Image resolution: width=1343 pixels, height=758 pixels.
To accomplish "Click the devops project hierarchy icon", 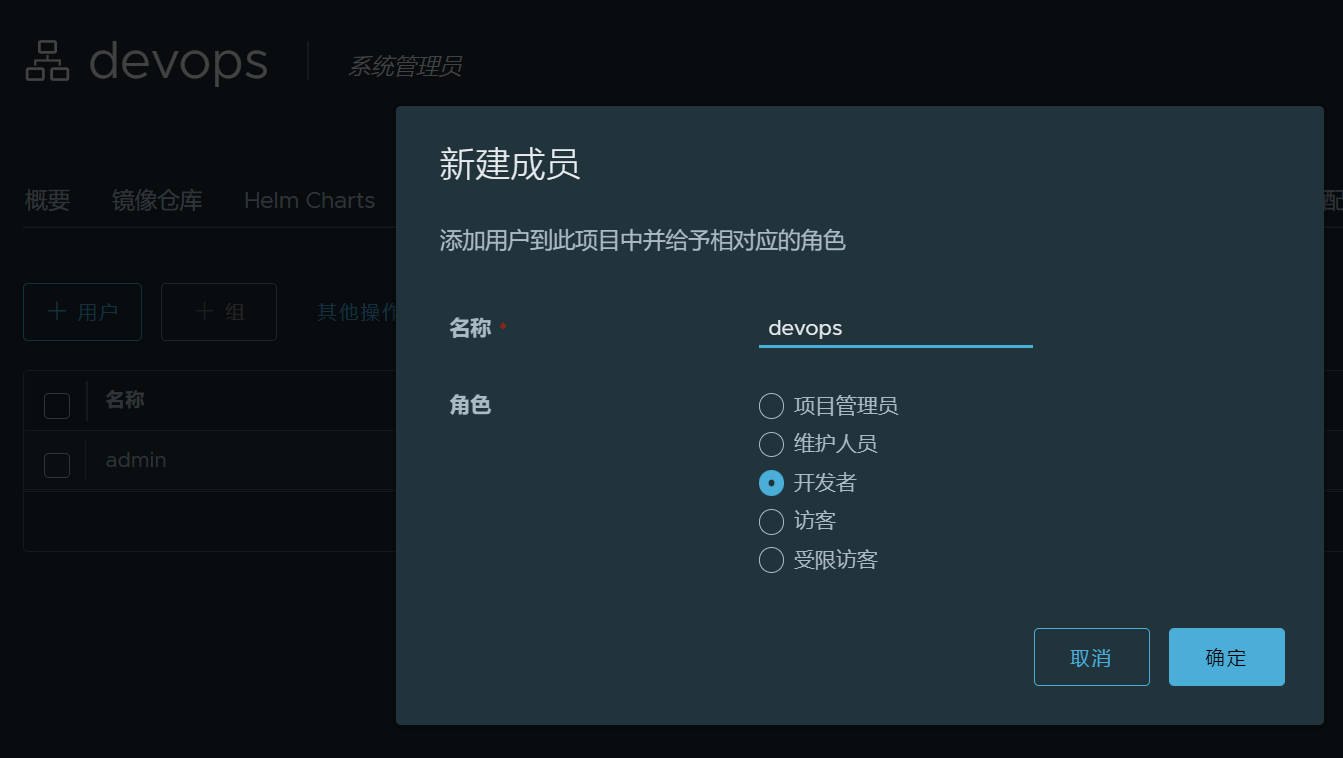I will [x=47, y=61].
